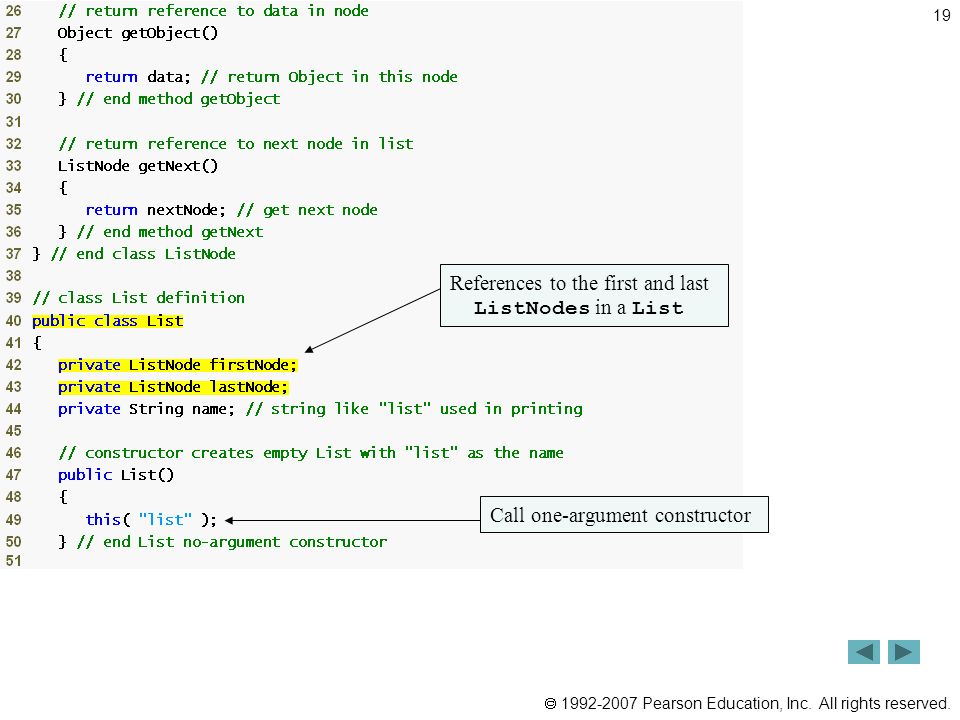960x720 pixels.
Task: Select the highlighted 'public class List' line
Action: 108,321
